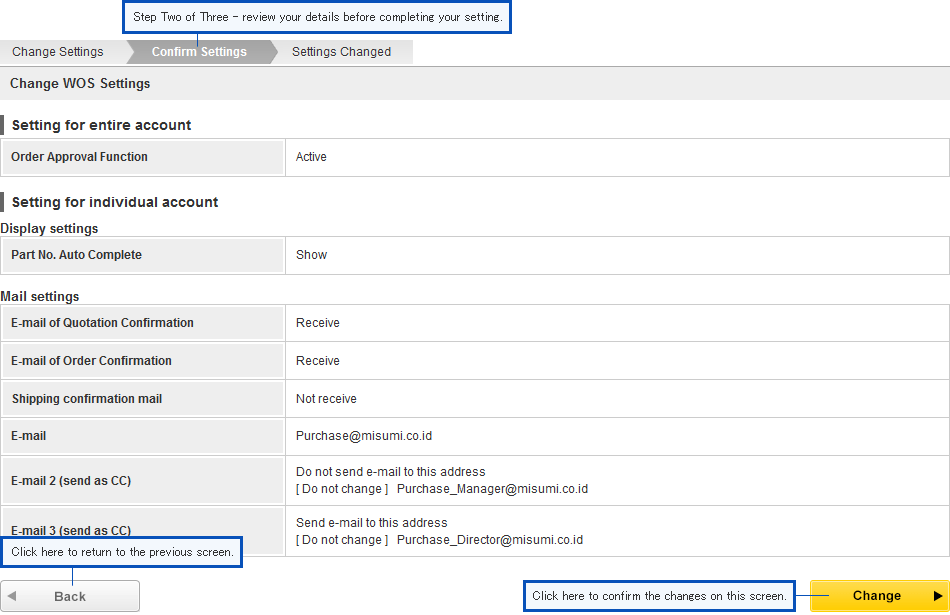
Task: Click the confirm the changes tooltip
Action: pos(659,596)
